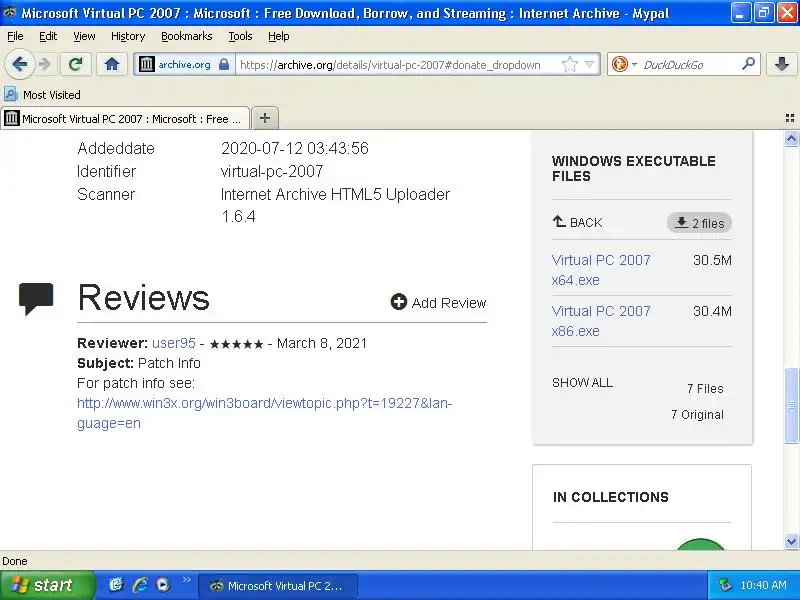Viewport: 800px width, 600px height.
Task: Open the Edit menu
Action: point(48,36)
